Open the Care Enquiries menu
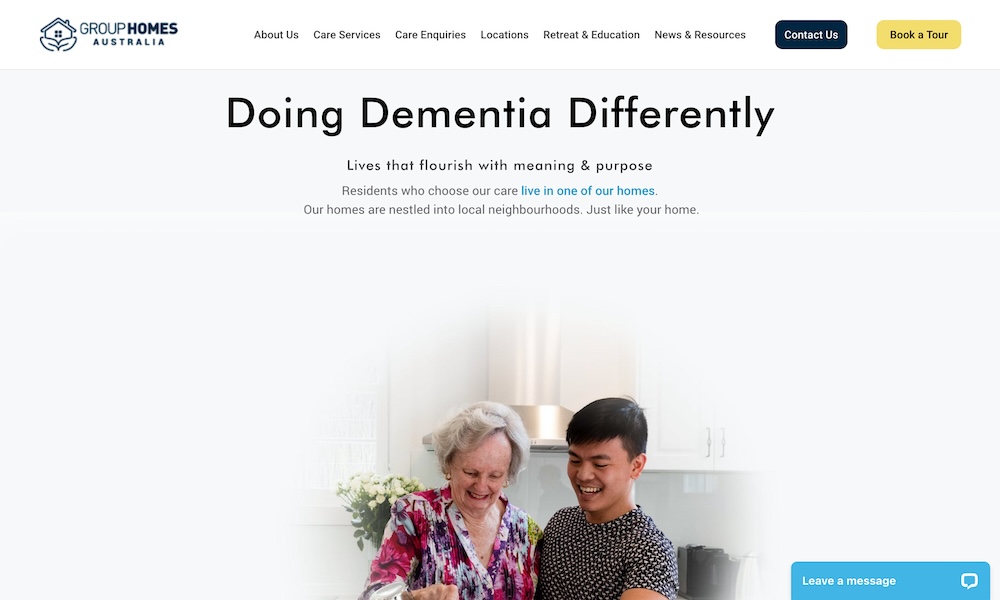This screenshot has width=1000, height=600. (x=430, y=34)
